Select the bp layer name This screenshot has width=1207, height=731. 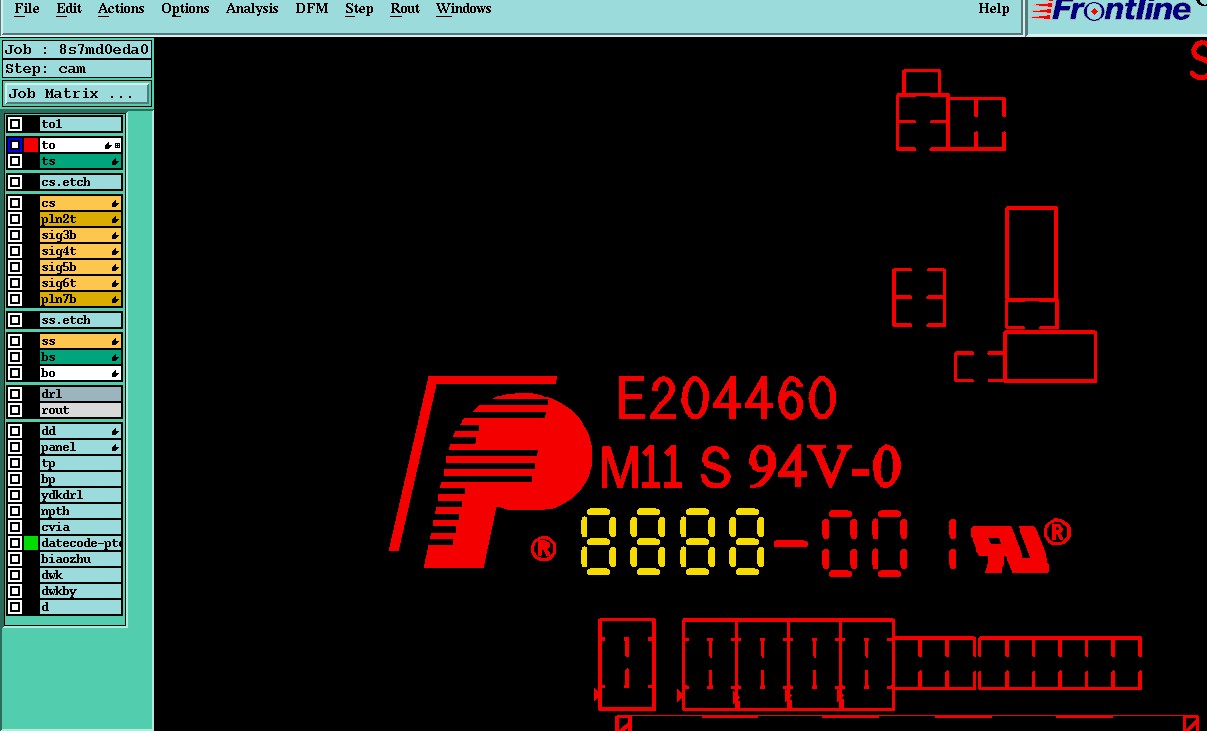click(x=80, y=479)
